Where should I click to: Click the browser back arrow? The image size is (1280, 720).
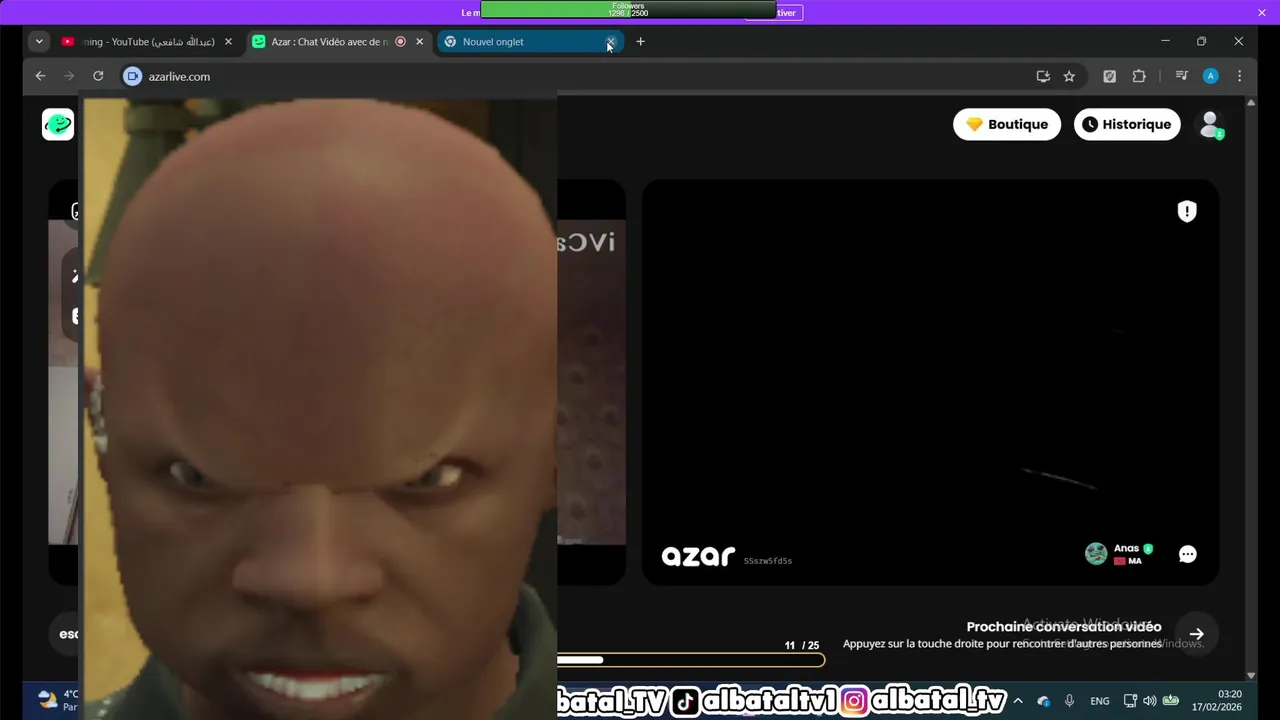point(40,76)
